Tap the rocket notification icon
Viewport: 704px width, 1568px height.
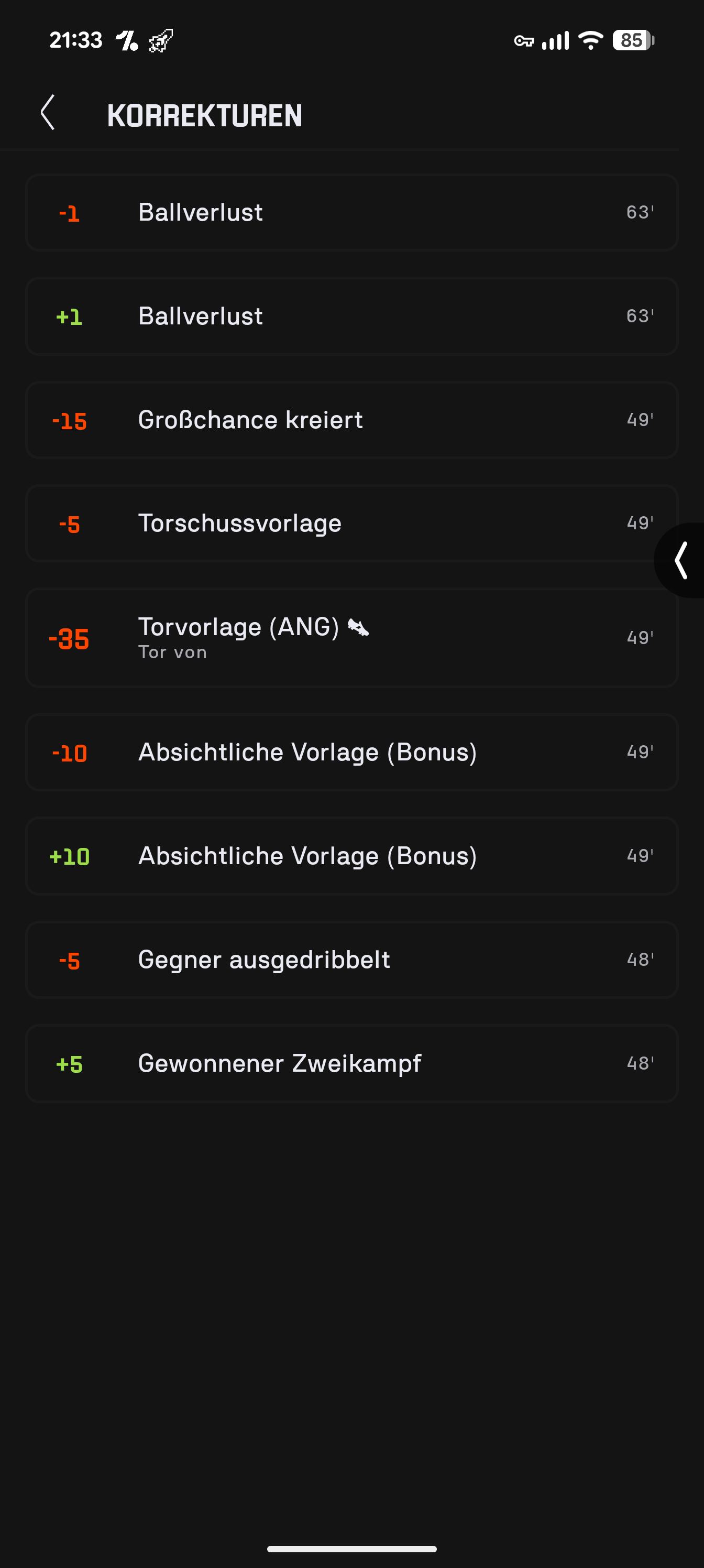pyautogui.click(x=161, y=41)
